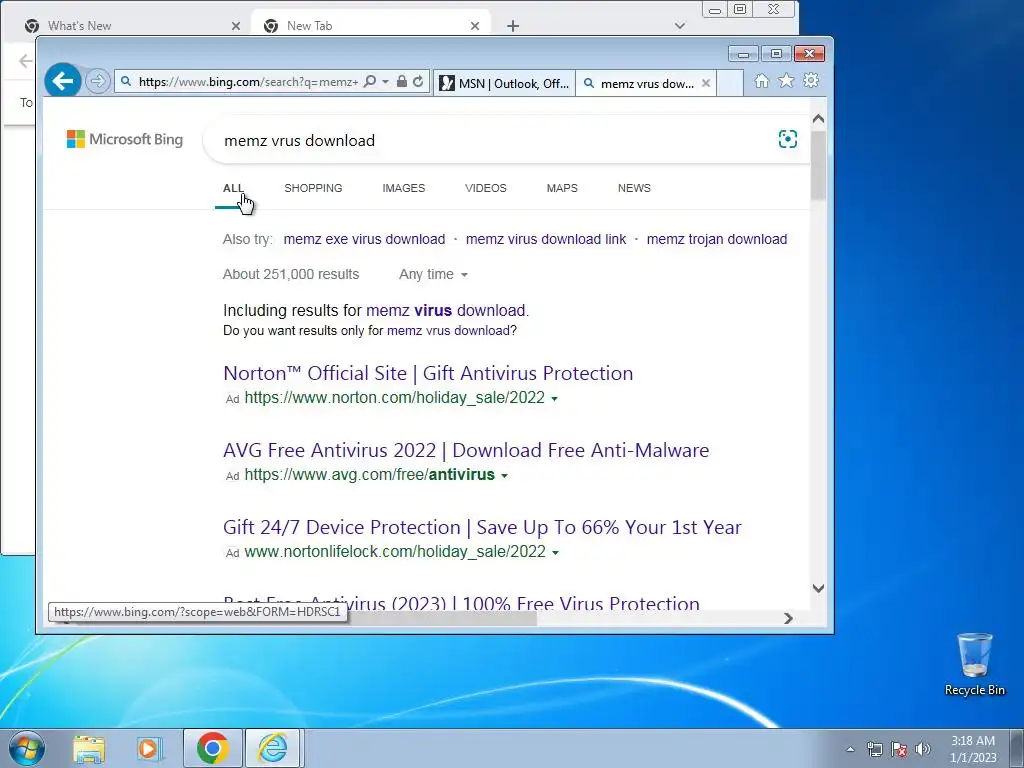This screenshot has width=1024, height=768.
Task: Click the vertical scrollbar down arrow
Action: pos(818,588)
